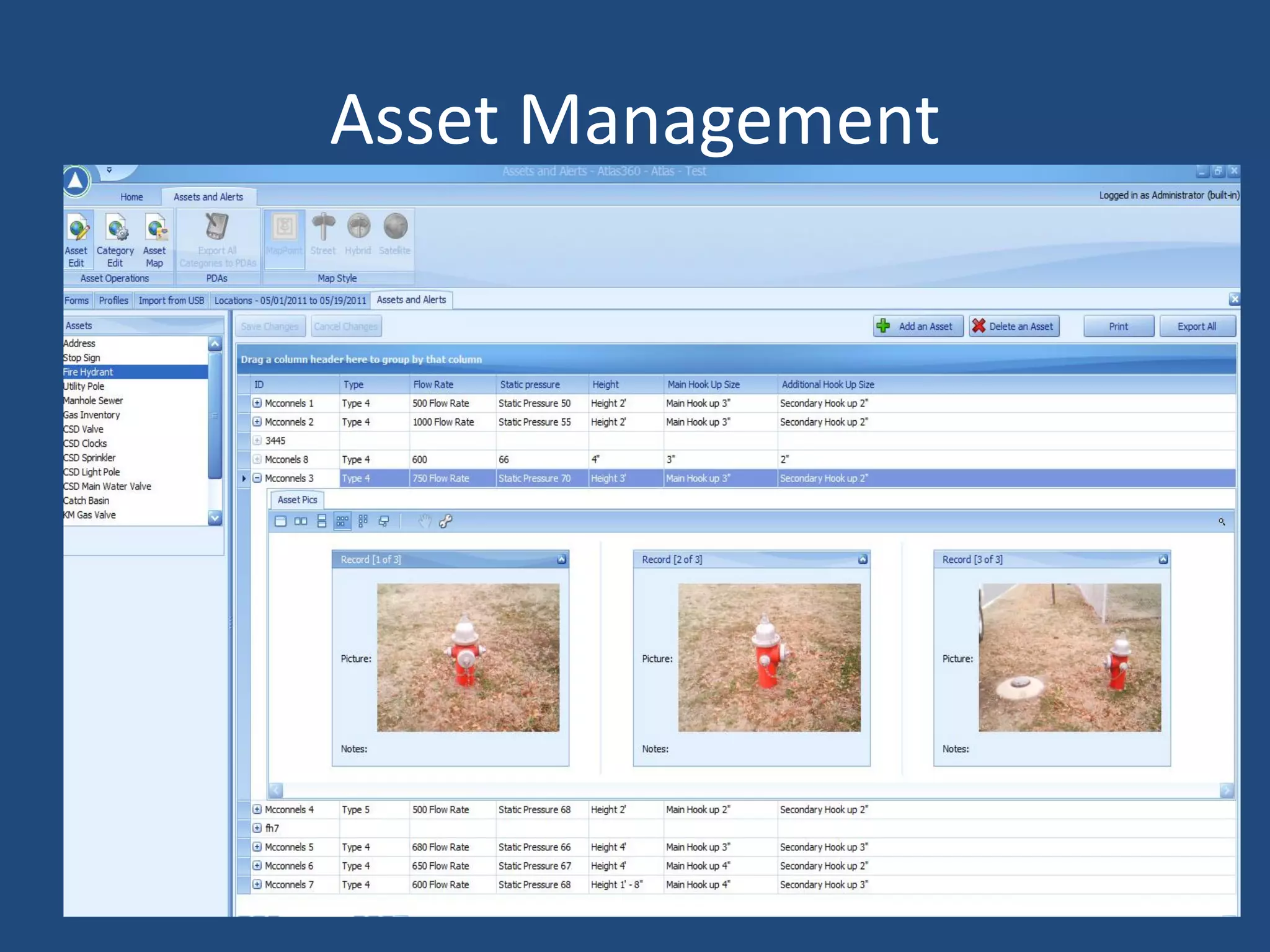The height and width of the screenshot is (952, 1270).
Task: Open the Asset Edit tool
Action: 77,239
